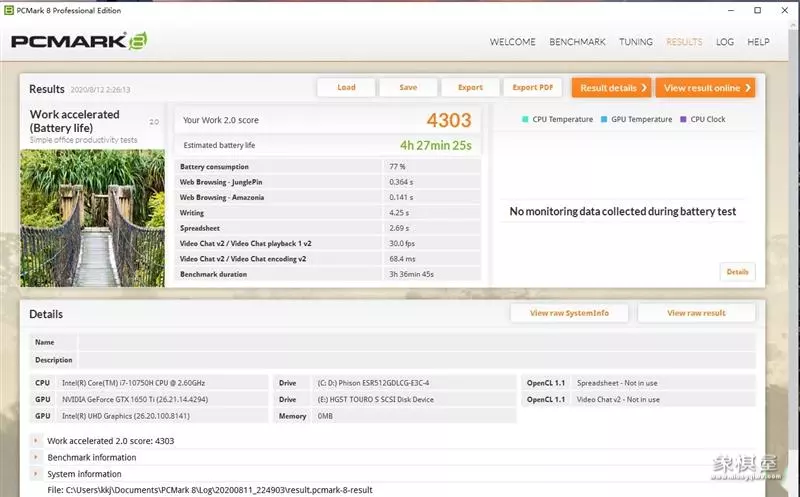Open the LOG tab
Viewport: 800px width, 497px height.
point(725,42)
